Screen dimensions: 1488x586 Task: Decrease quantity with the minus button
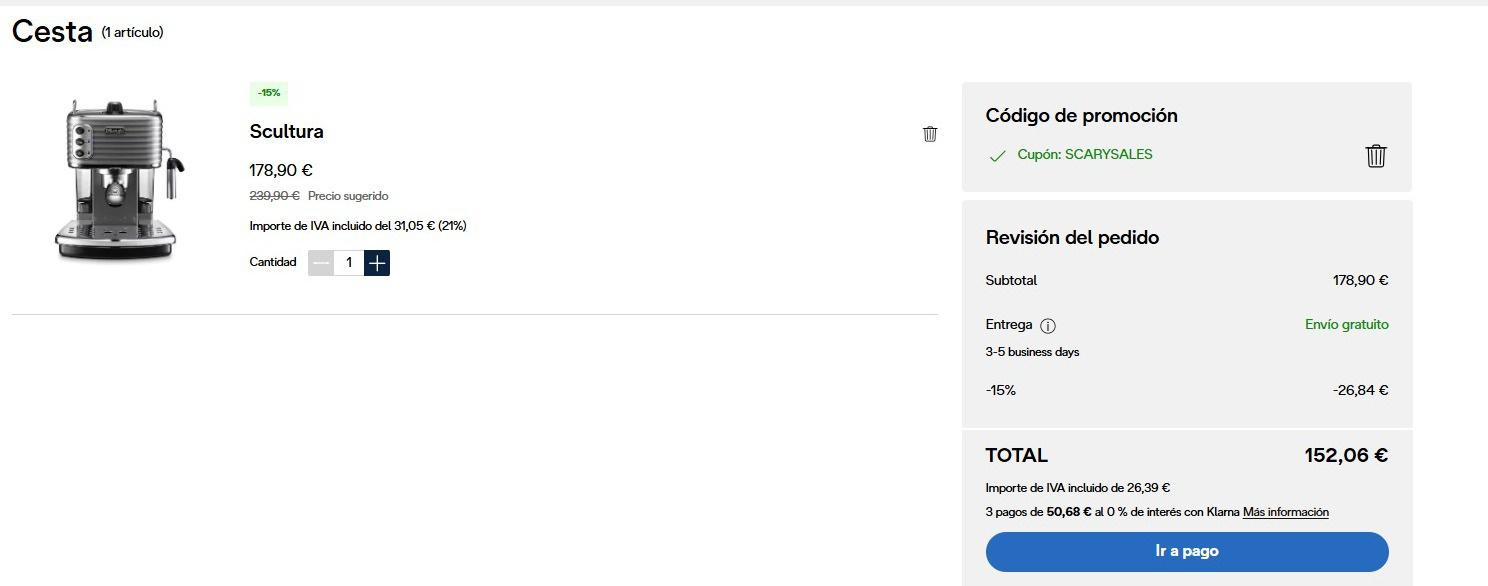tap(321, 263)
